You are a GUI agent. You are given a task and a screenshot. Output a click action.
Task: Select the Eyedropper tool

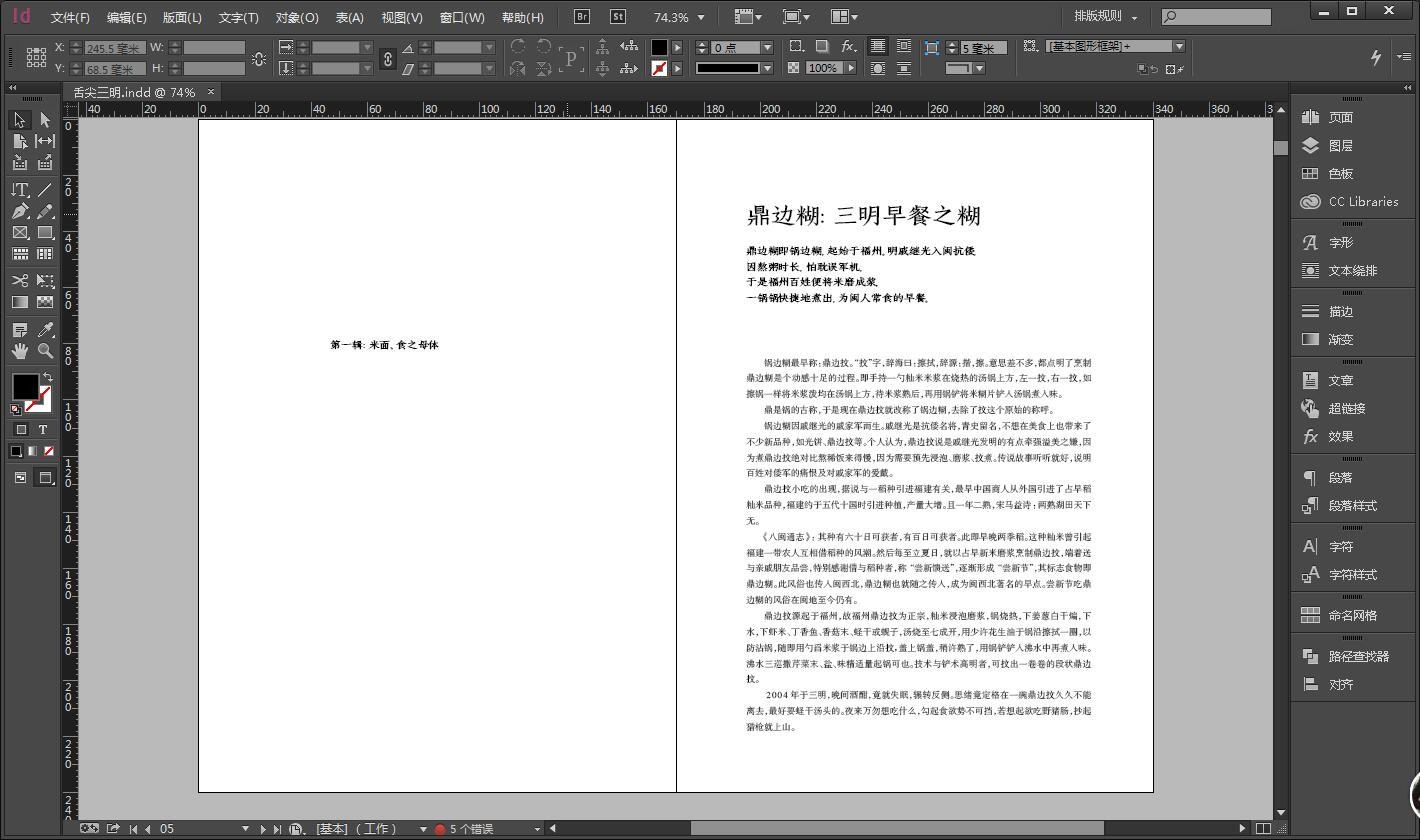45,330
